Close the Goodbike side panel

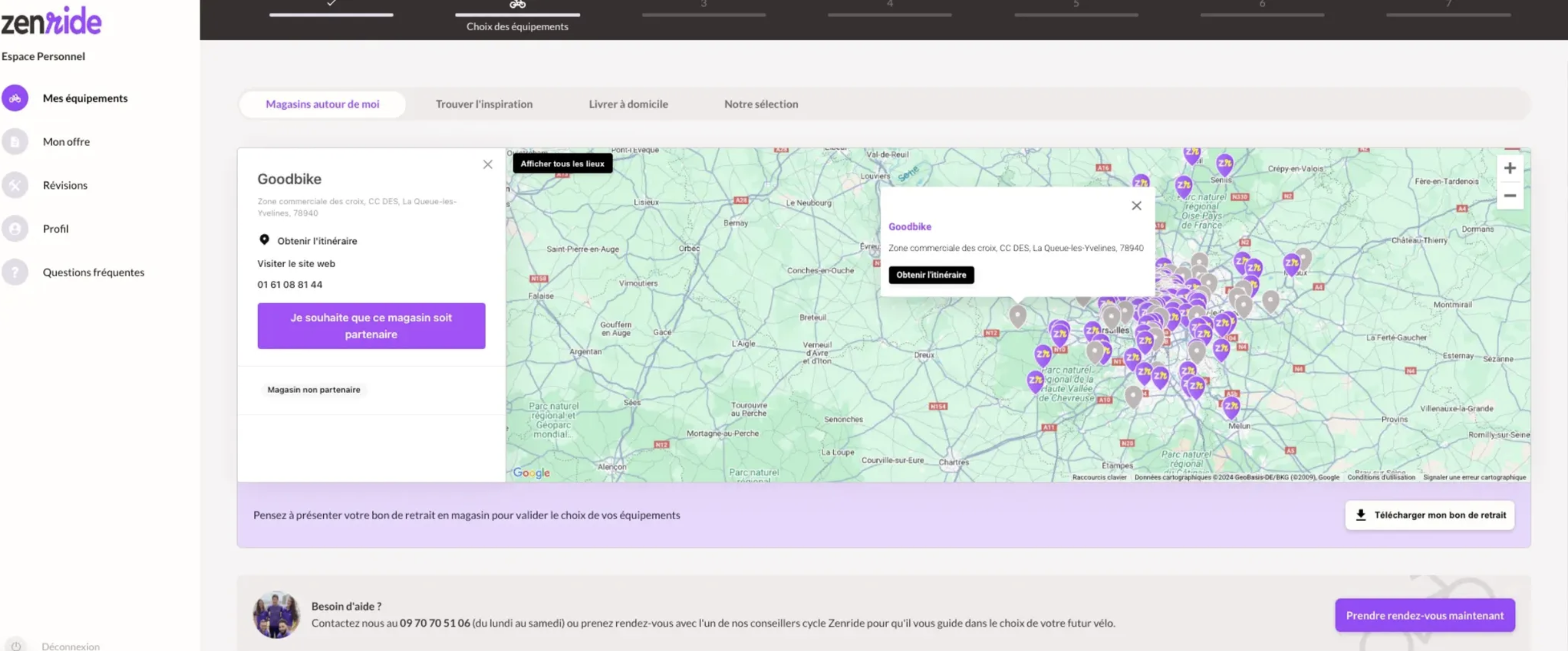[488, 164]
